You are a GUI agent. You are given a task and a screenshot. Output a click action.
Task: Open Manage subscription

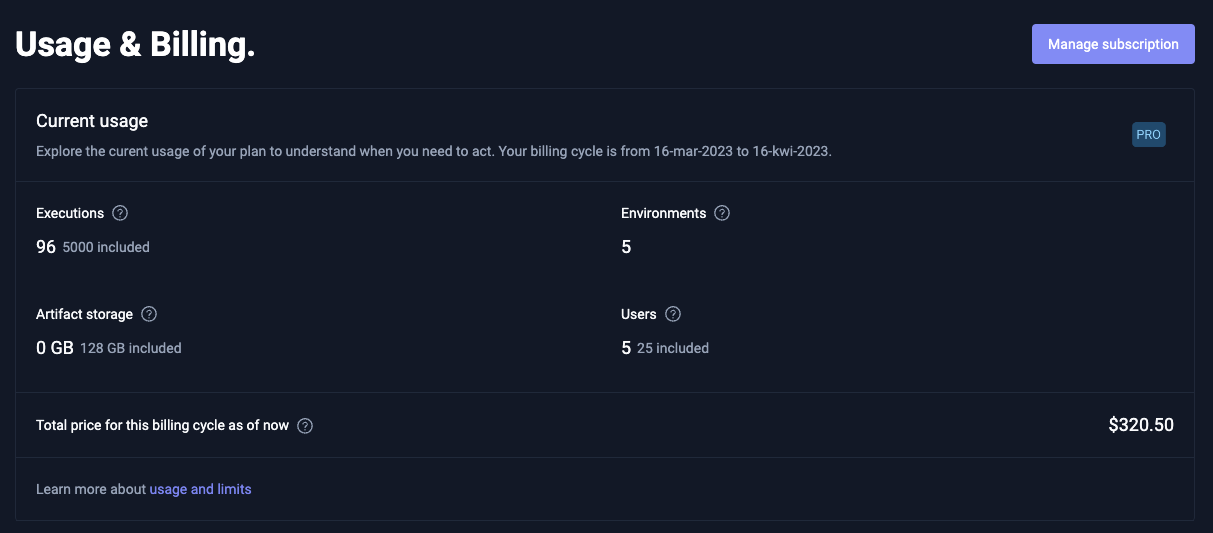pos(1113,44)
